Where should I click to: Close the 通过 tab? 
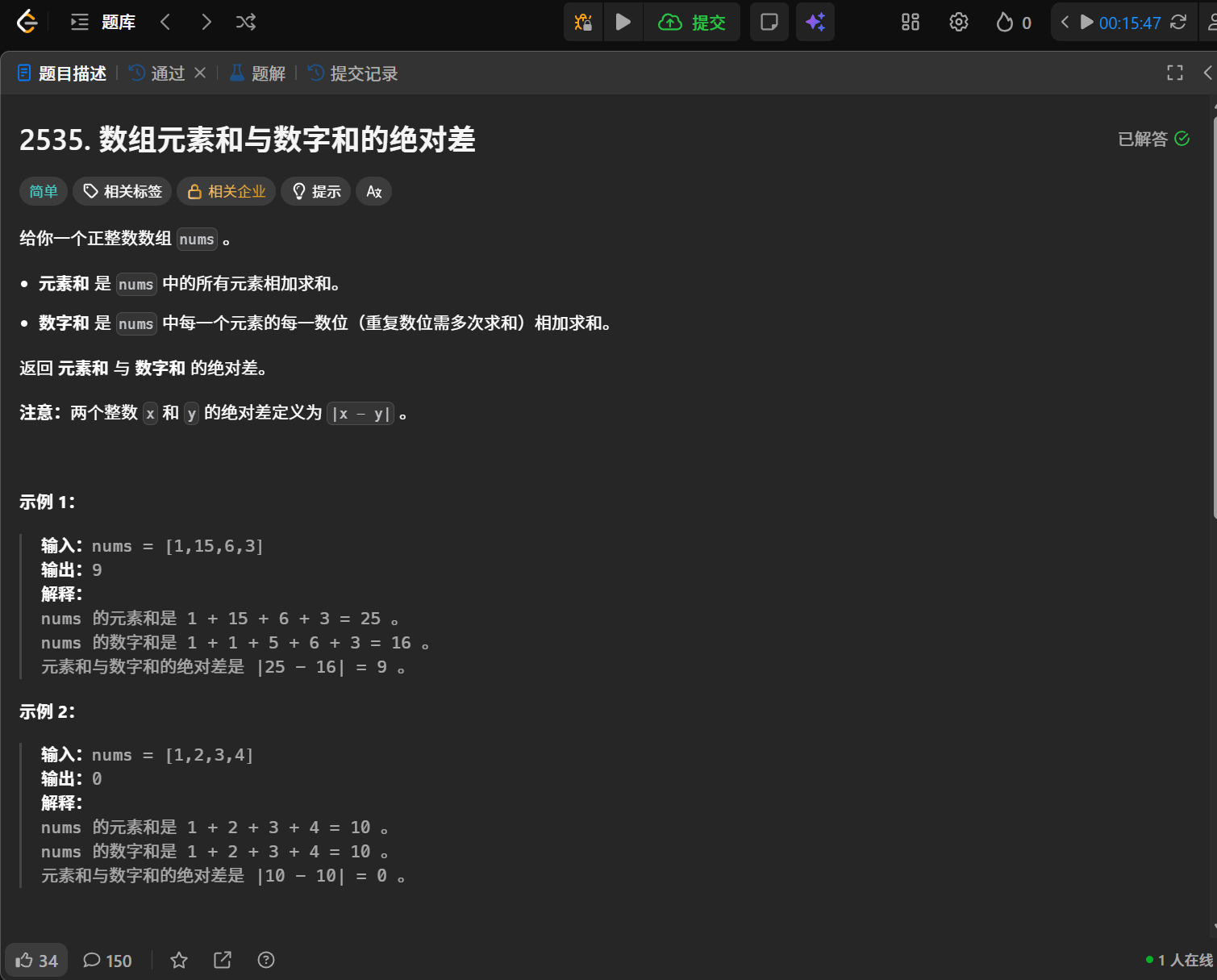200,73
